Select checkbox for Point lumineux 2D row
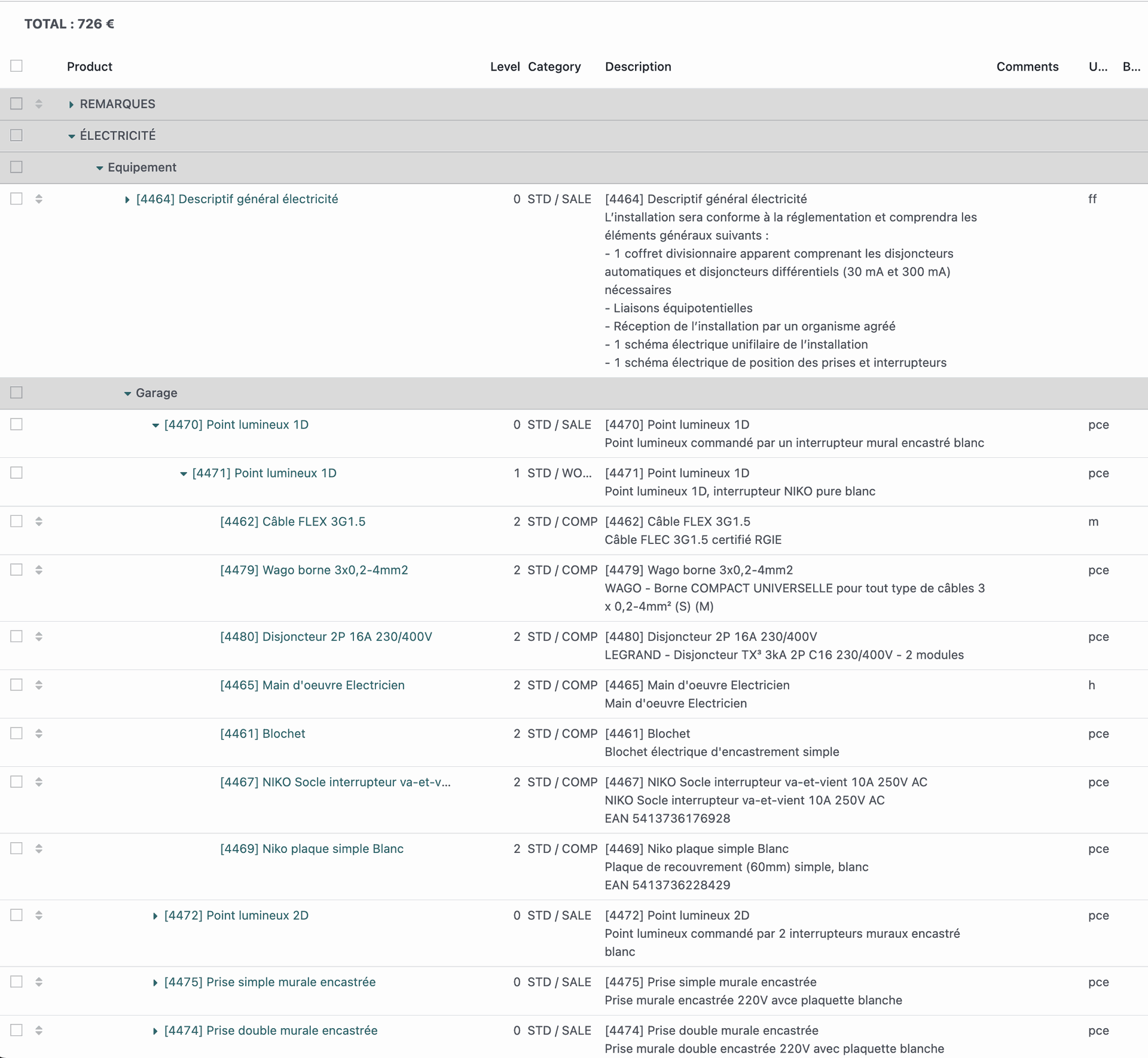The width and height of the screenshot is (1148, 1058). click(x=17, y=915)
